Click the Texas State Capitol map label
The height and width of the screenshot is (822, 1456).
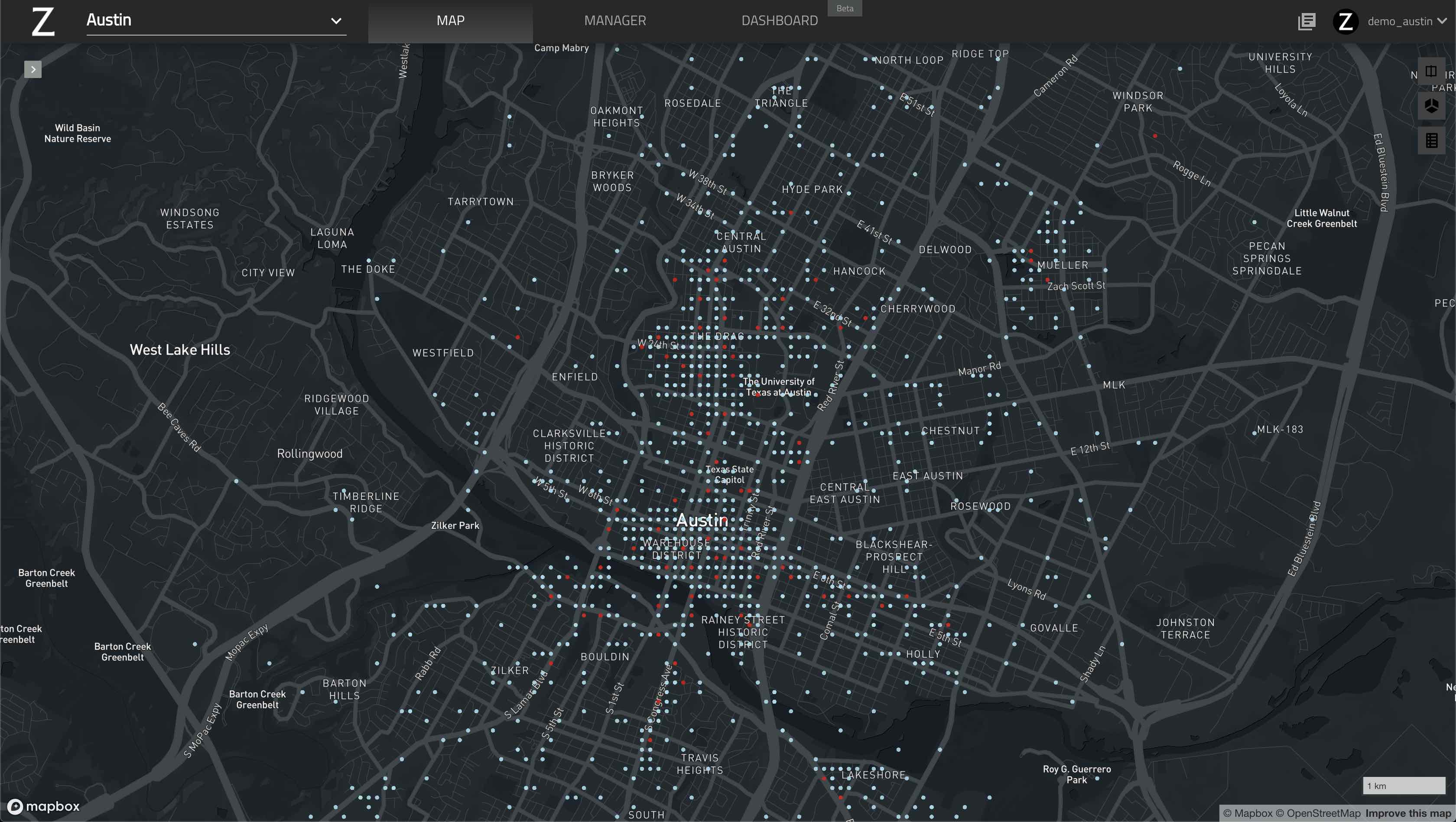click(x=729, y=474)
